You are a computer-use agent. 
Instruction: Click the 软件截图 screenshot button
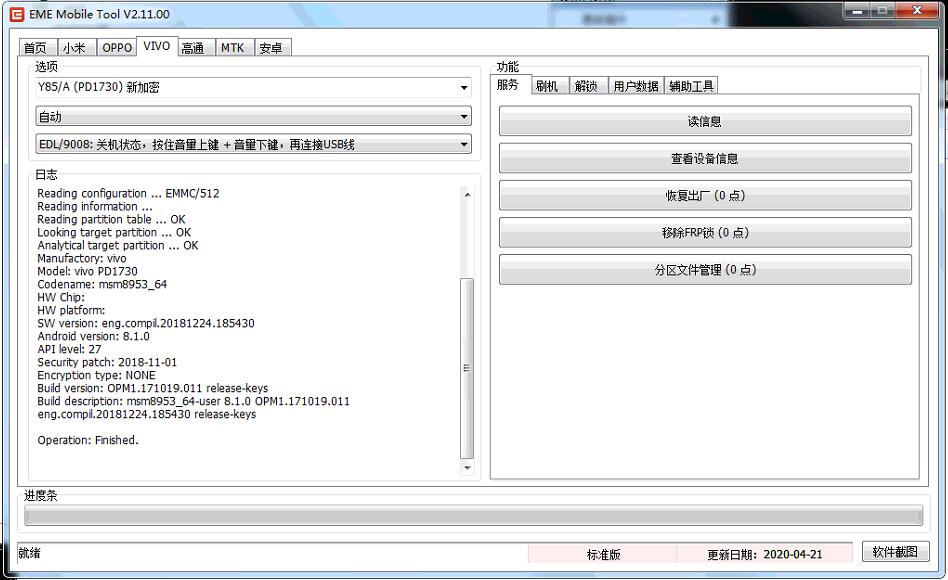click(x=895, y=552)
